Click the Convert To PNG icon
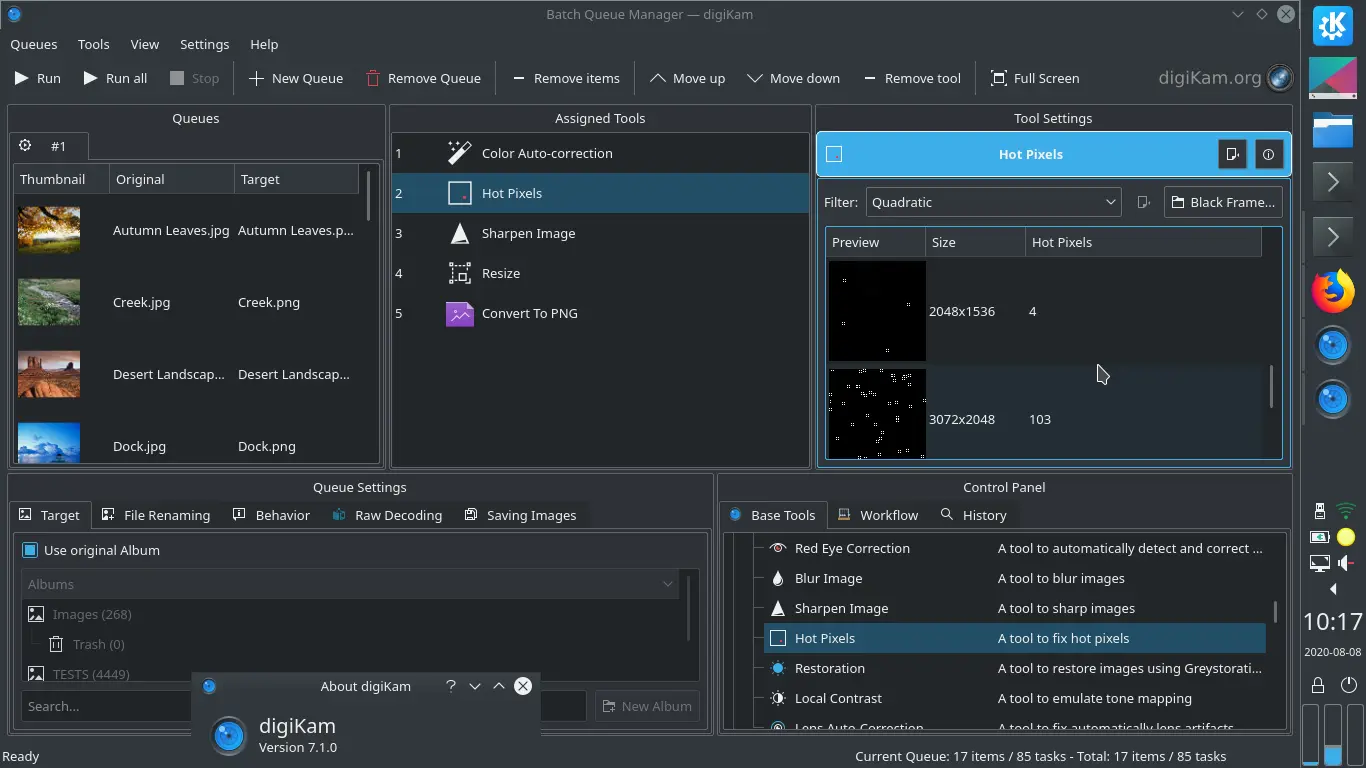1366x768 pixels. point(459,313)
